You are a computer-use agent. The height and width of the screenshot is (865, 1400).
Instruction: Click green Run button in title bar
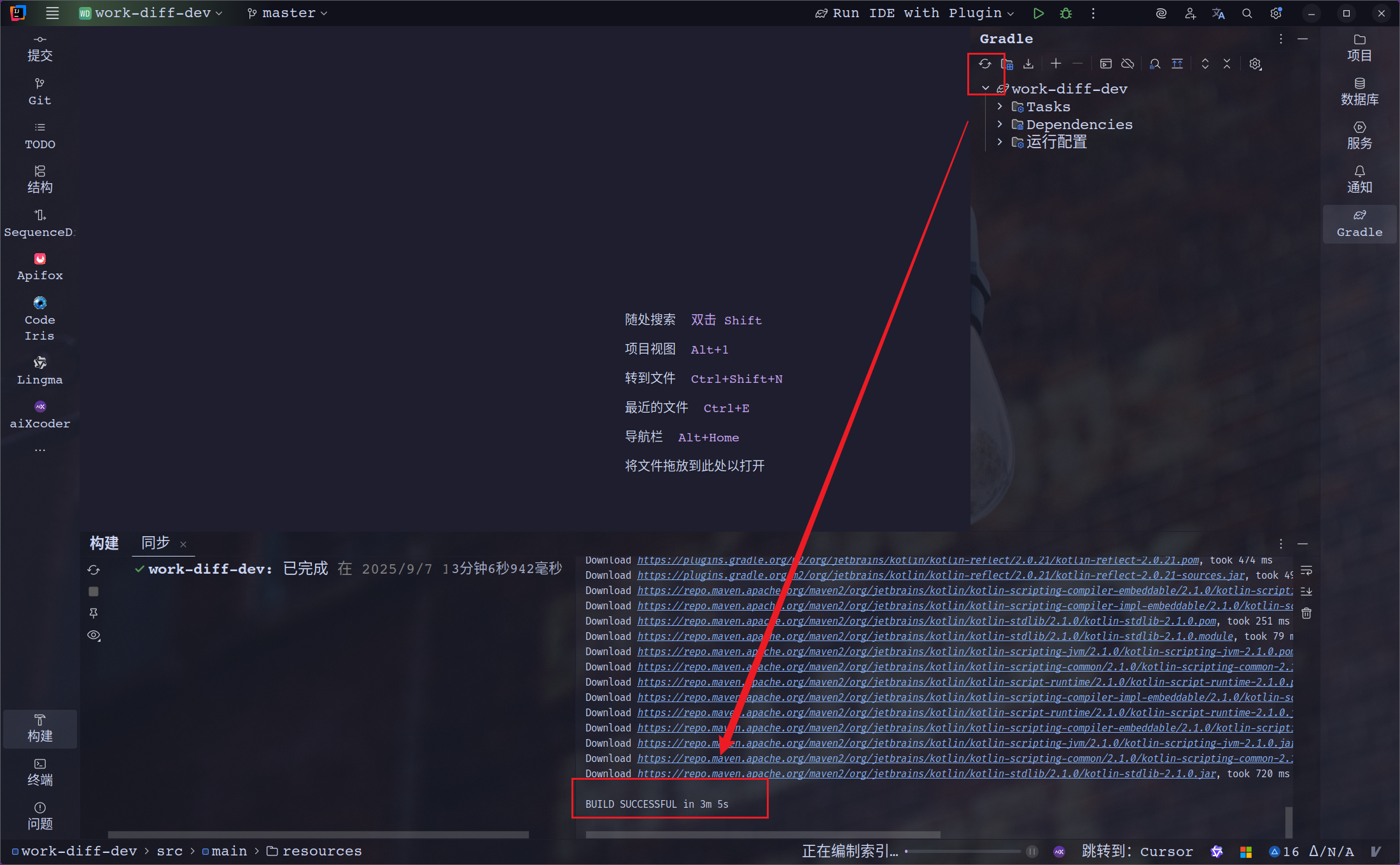pyautogui.click(x=1039, y=13)
